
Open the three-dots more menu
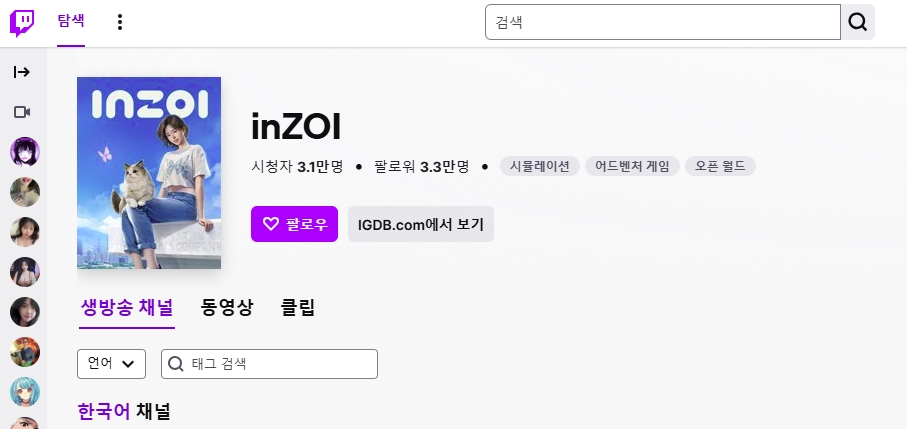pyautogui.click(x=120, y=22)
